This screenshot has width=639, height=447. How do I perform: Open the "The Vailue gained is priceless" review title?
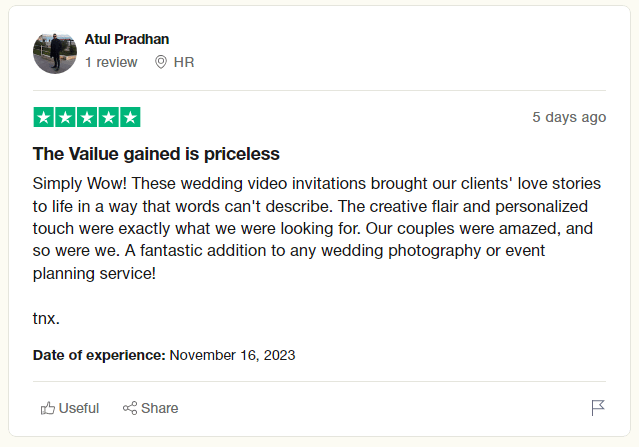[156, 154]
